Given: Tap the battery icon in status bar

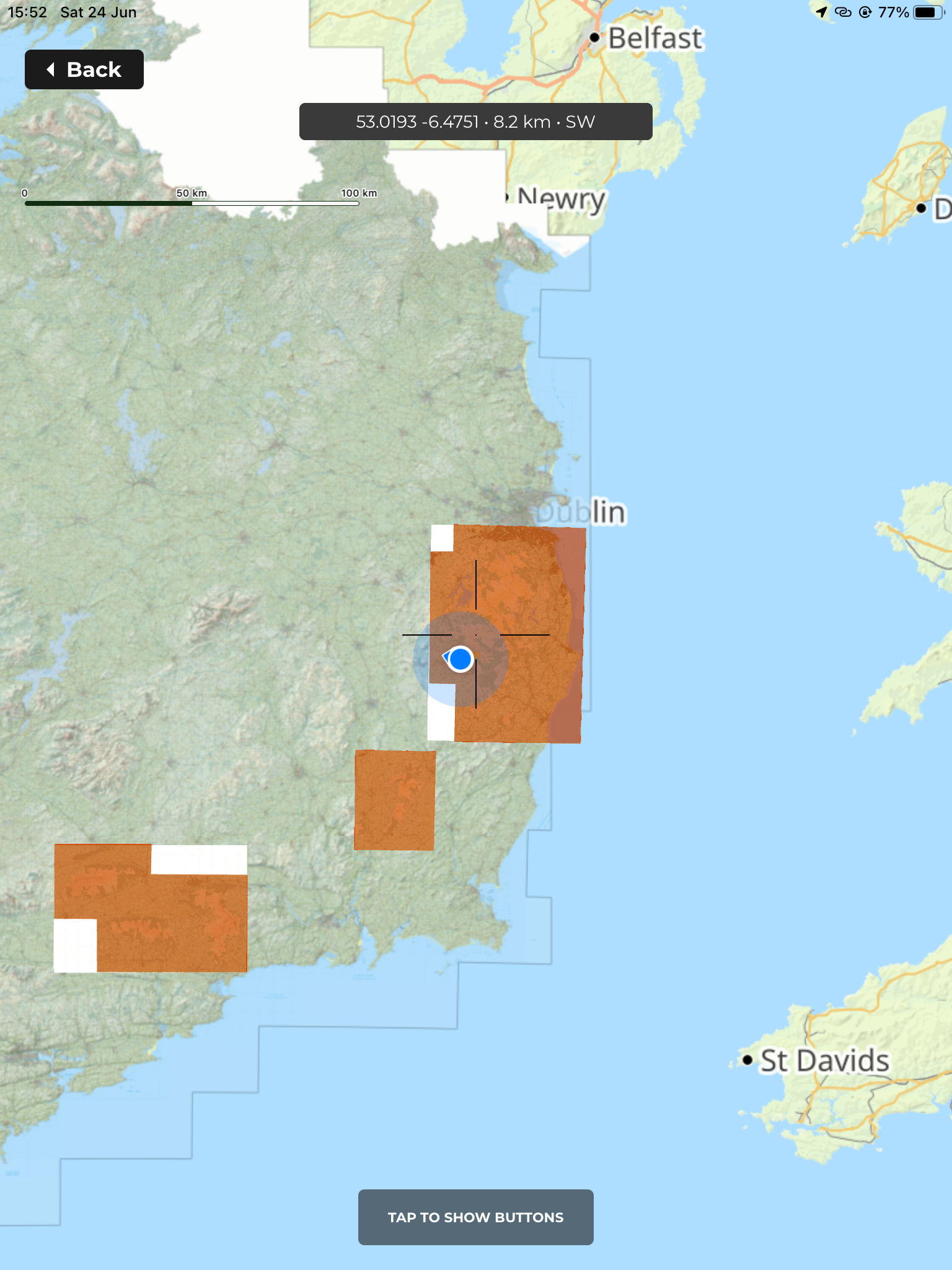Looking at the screenshot, I should (x=927, y=12).
